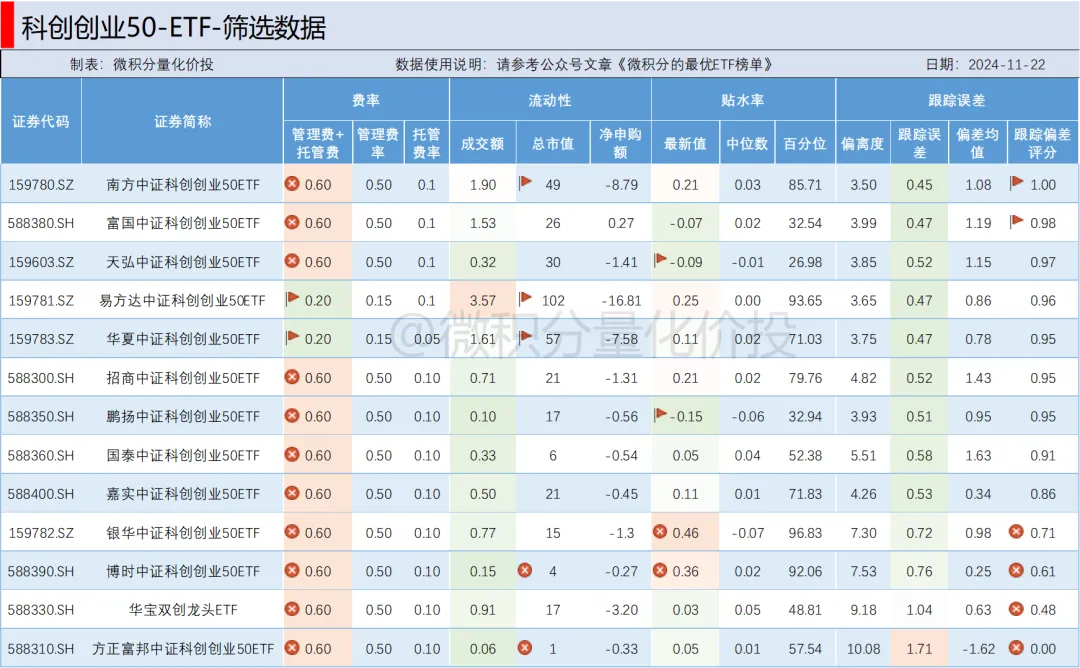Click the red X icon in the 159780.SZ fee cell
This screenshot has width=1080, height=668.
click(292, 184)
